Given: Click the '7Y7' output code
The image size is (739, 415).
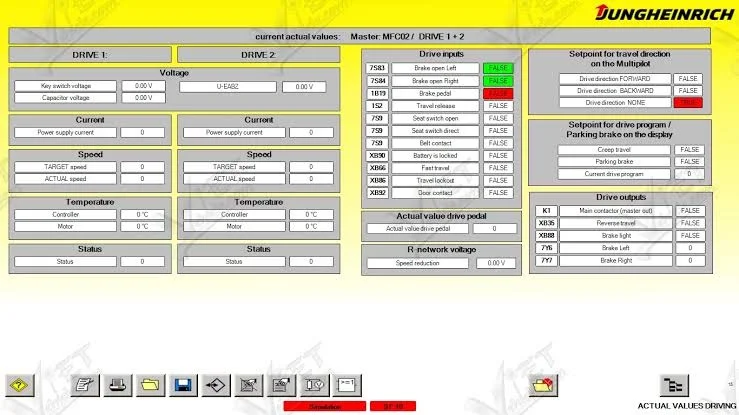Looking at the screenshot, I should click(546, 260).
